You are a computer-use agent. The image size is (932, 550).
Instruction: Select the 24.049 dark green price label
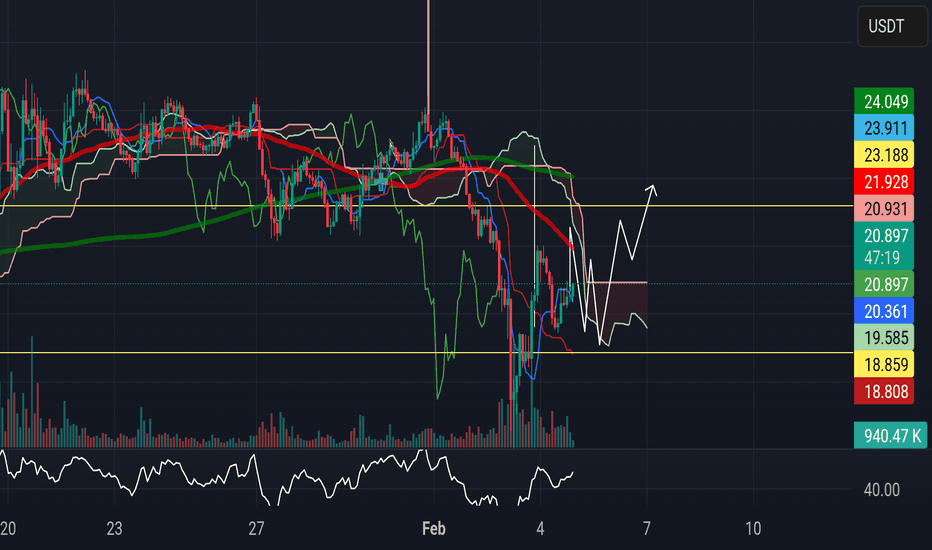[x=884, y=102]
